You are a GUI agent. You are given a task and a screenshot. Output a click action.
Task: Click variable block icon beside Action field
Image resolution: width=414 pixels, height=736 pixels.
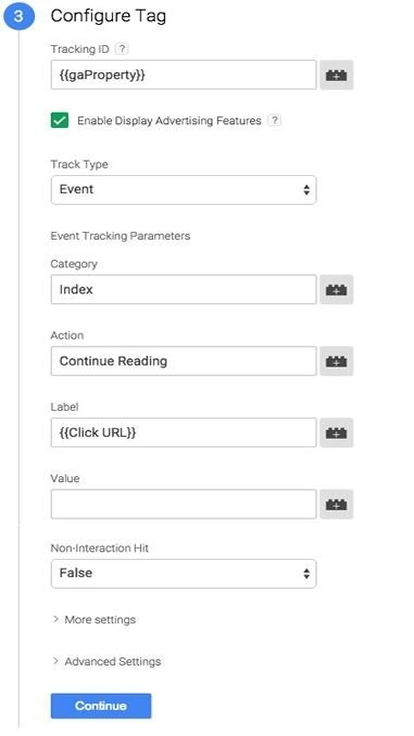click(x=336, y=361)
